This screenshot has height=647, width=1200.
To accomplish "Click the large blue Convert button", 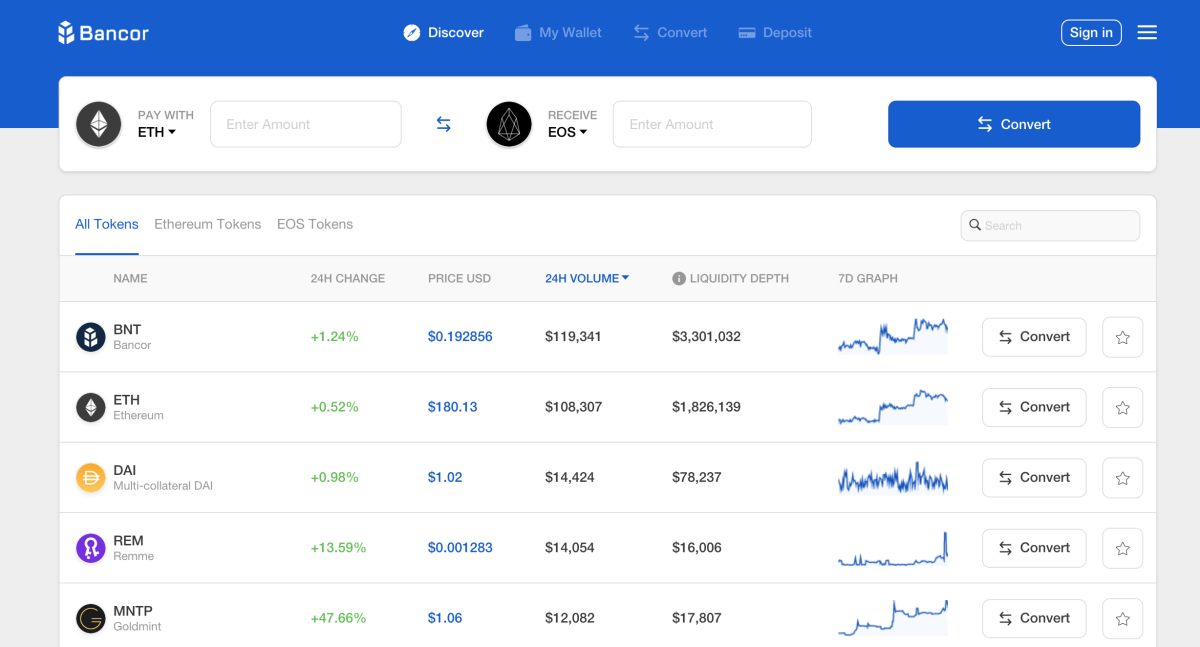I will click(1013, 124).
